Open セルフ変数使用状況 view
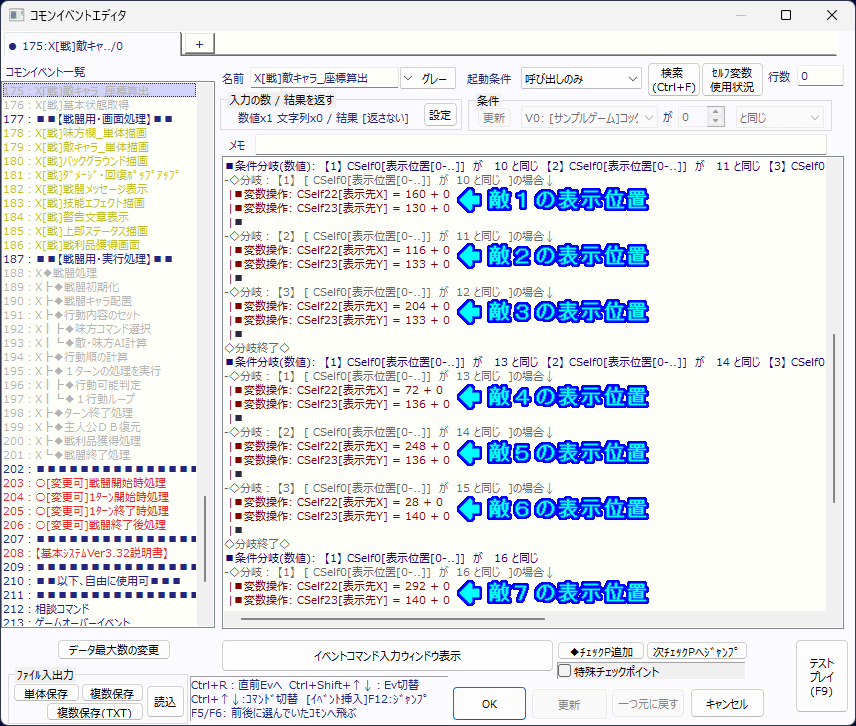 pyautogui.click(x=731, y=79)
